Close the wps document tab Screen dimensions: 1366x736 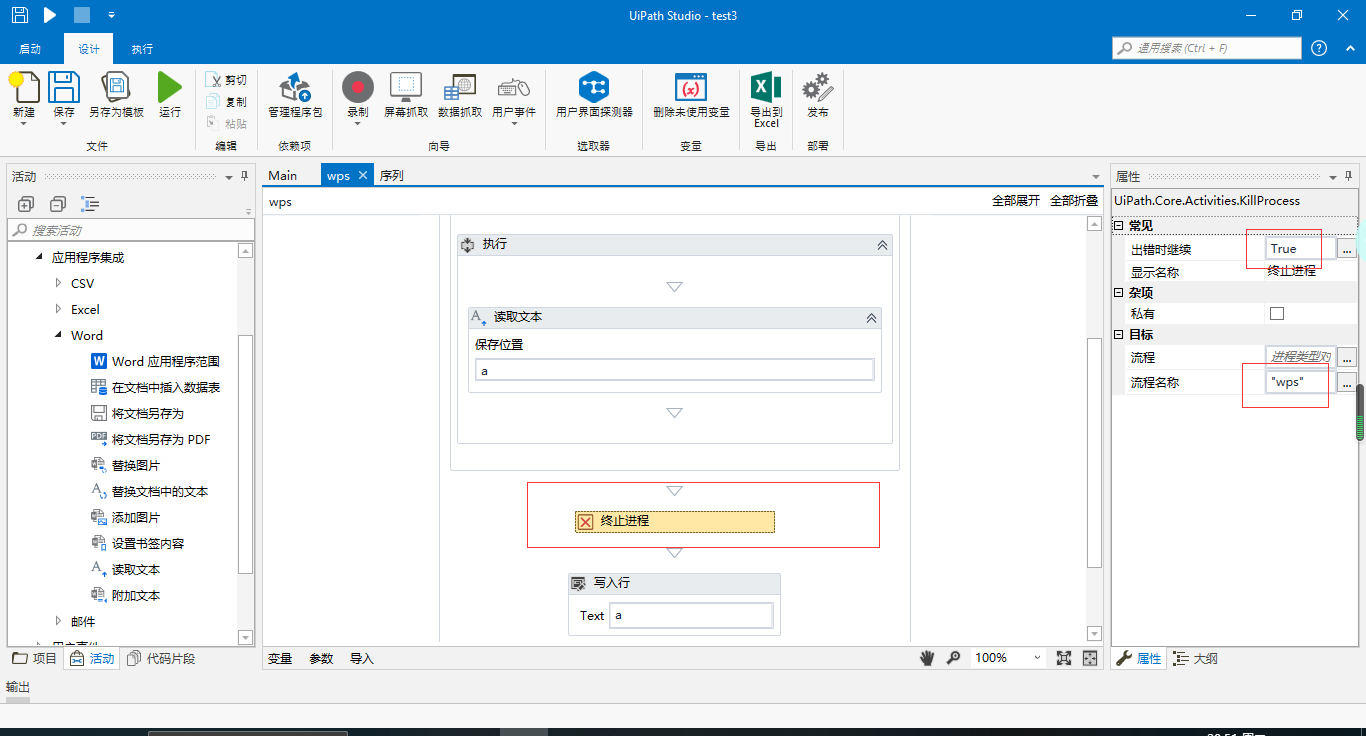coord(363,176)
